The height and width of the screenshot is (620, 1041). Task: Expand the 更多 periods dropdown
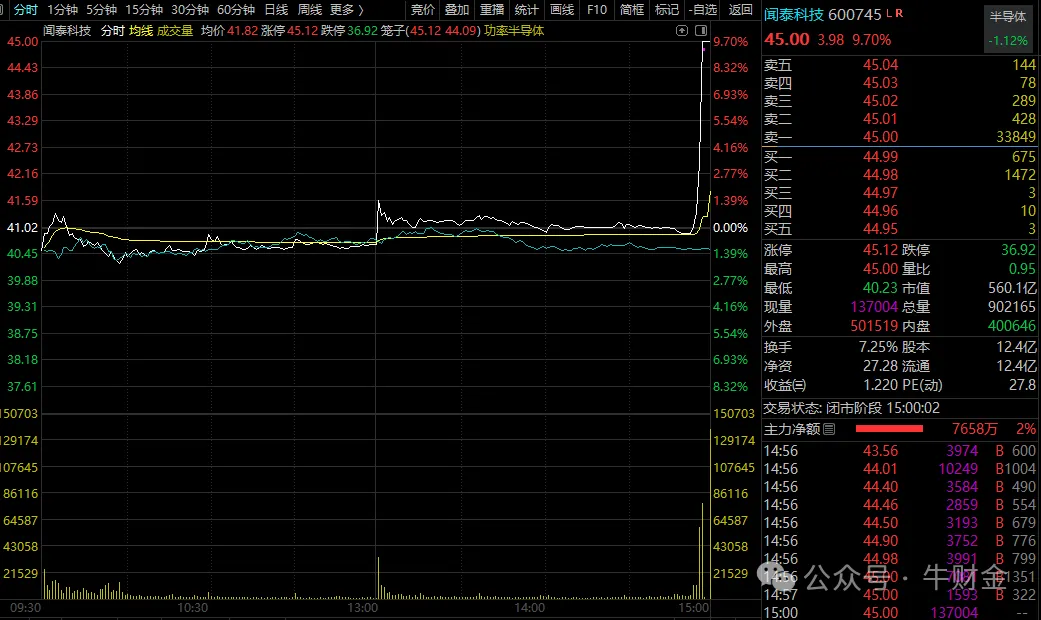[346, 9]
